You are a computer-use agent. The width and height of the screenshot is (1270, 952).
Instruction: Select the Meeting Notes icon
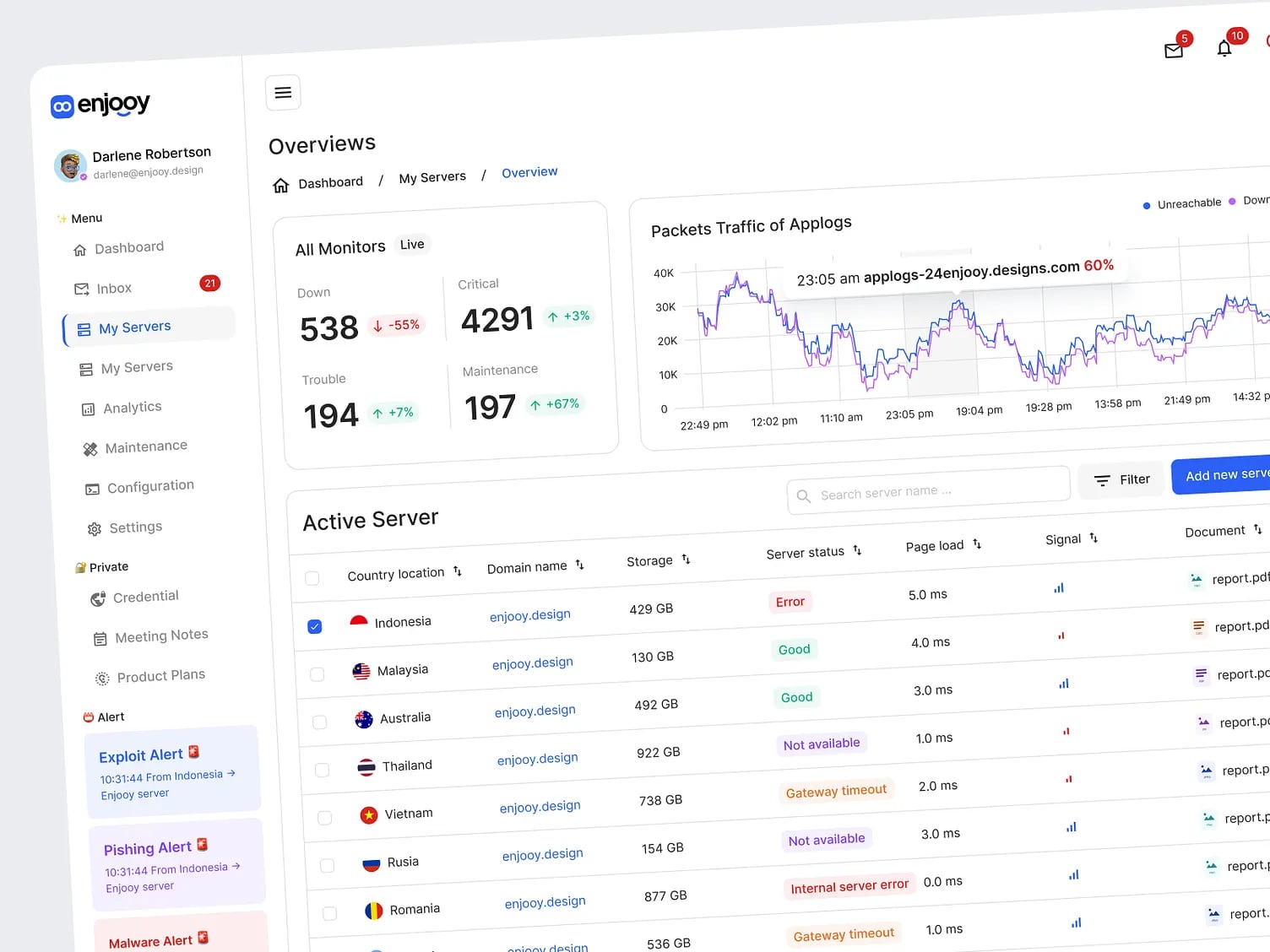pyautogui.click(x=99, y=637)
